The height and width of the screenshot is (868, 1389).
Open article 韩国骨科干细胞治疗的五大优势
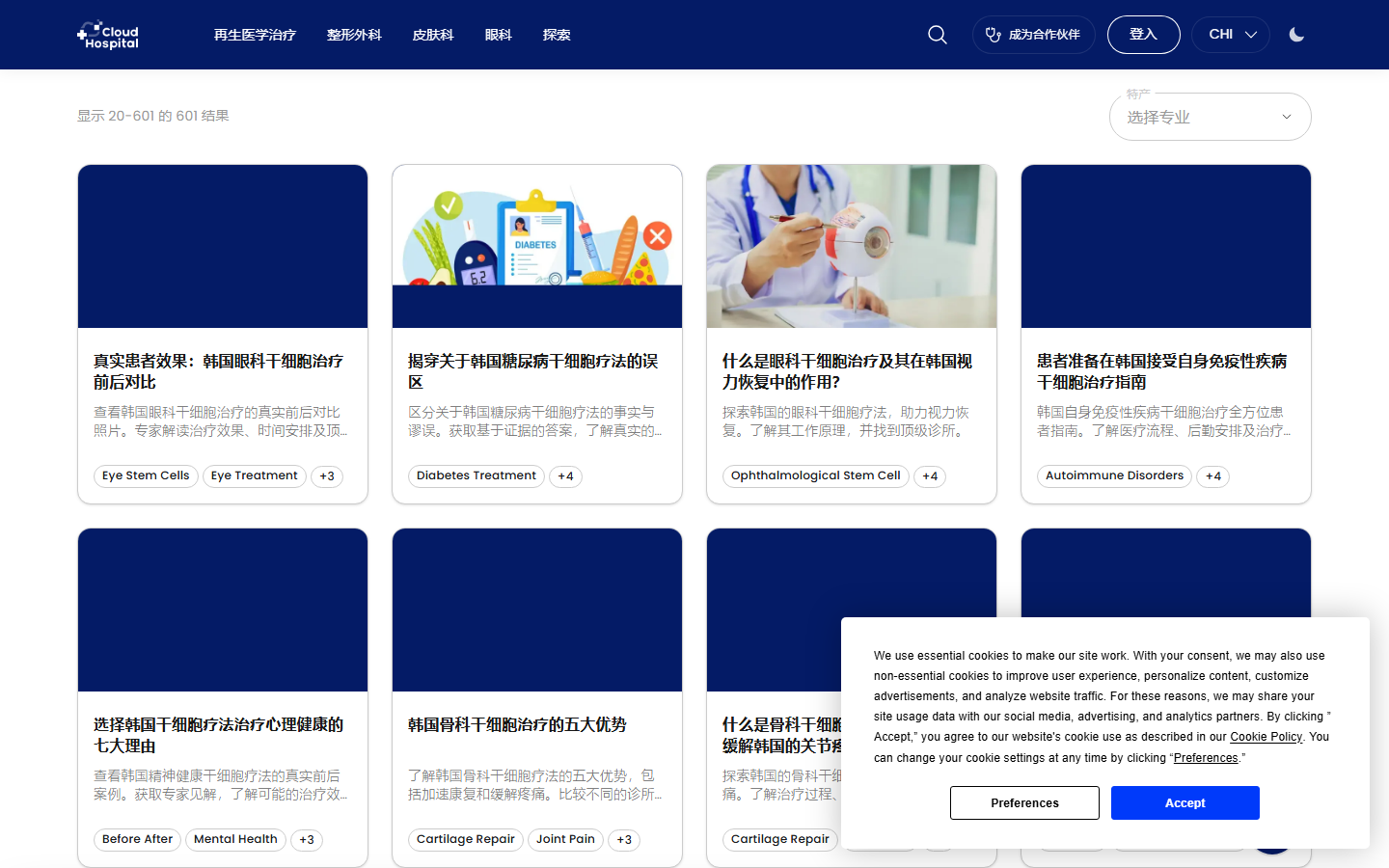pyautogui.click(x=517, y=724)
